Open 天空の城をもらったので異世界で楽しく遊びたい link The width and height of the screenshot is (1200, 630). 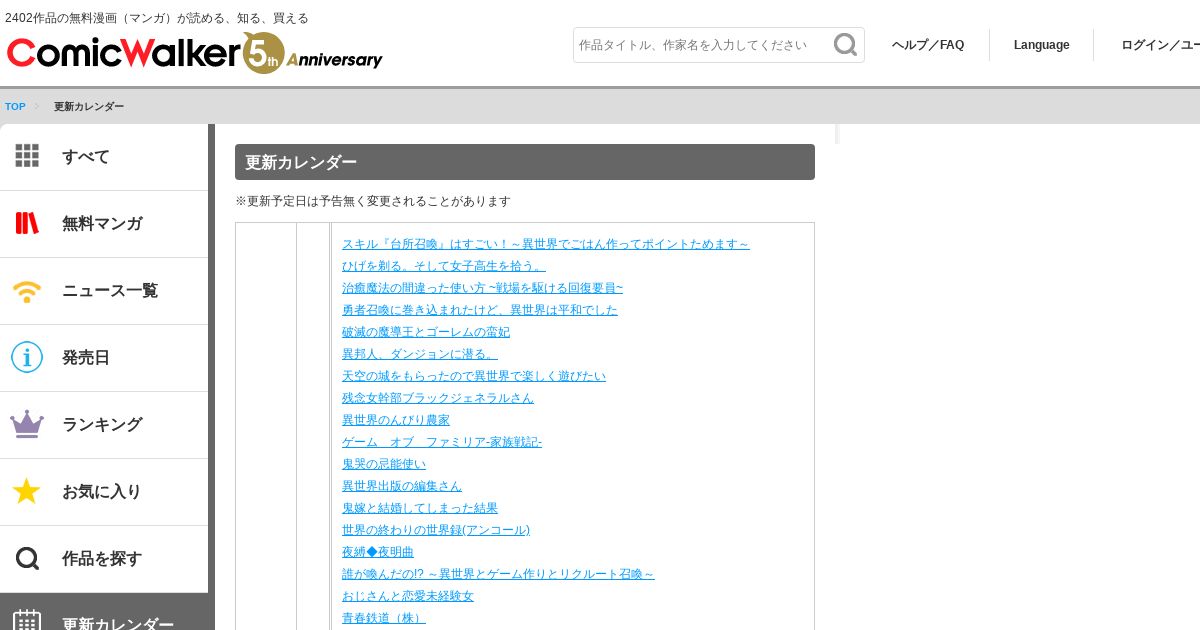474,376
